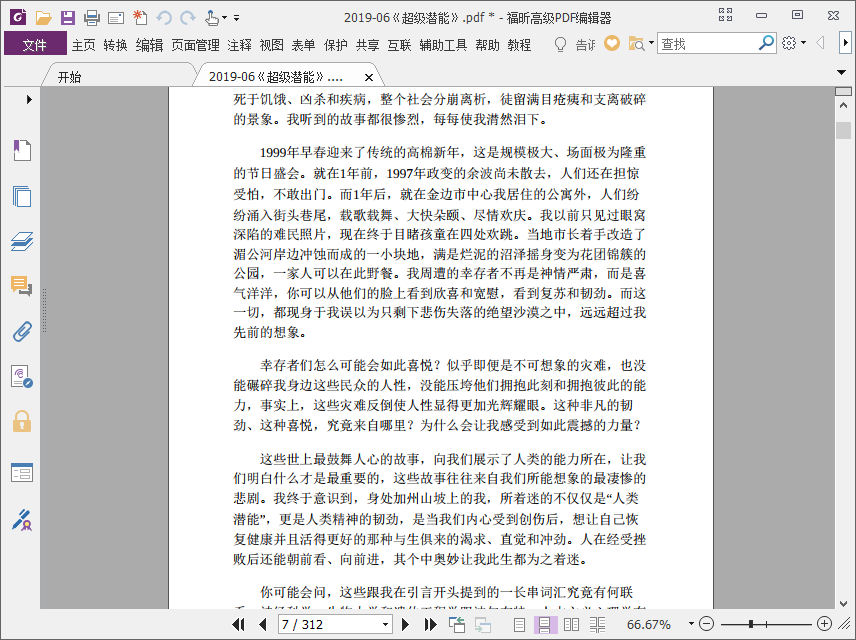The image size is (856, 640).
Task: Open the 教程 ribbon tab
Action: pos(519,45)
